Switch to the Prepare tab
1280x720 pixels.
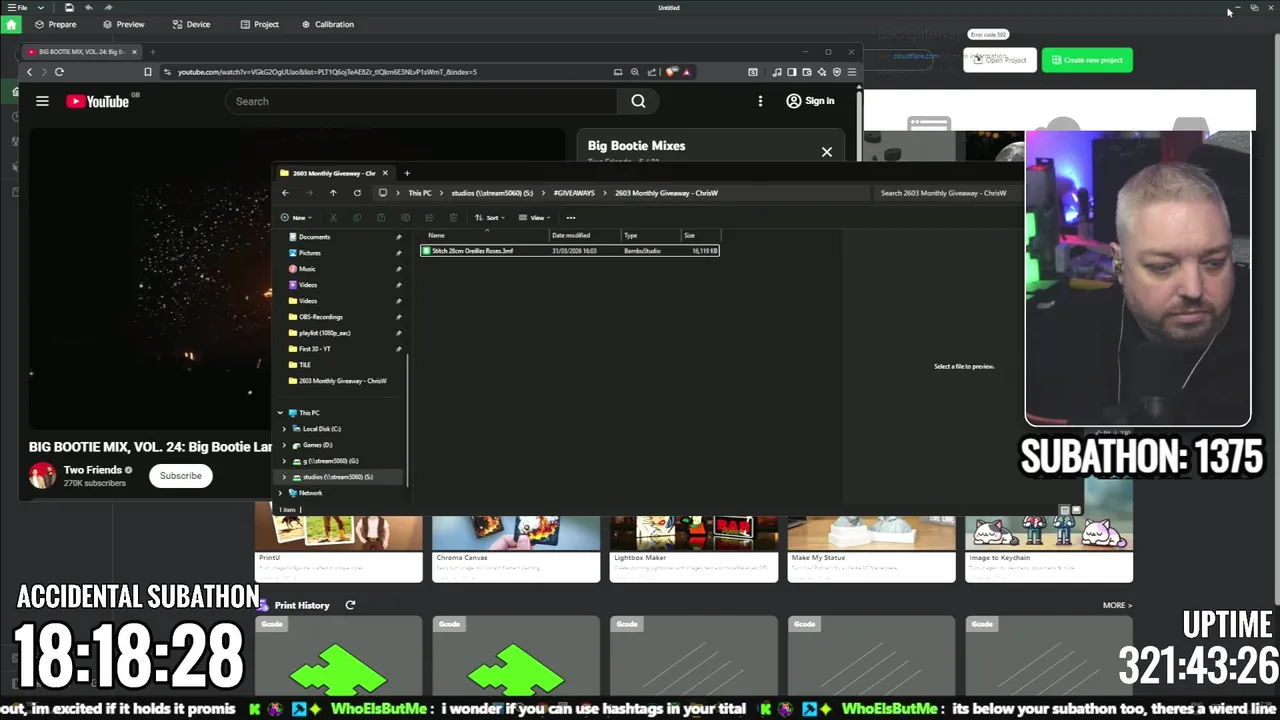55,24
